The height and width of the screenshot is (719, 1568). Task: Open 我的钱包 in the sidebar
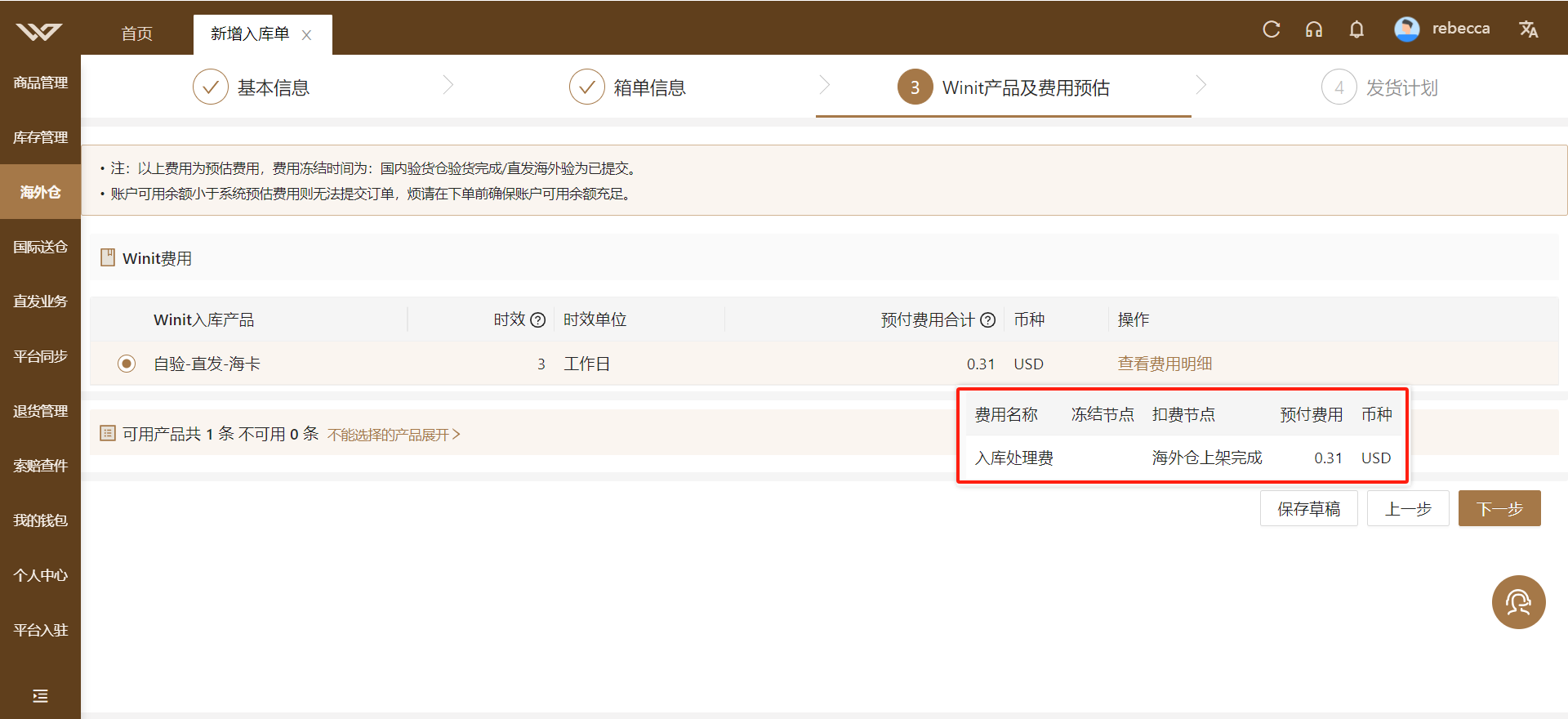tap(40, 520)
